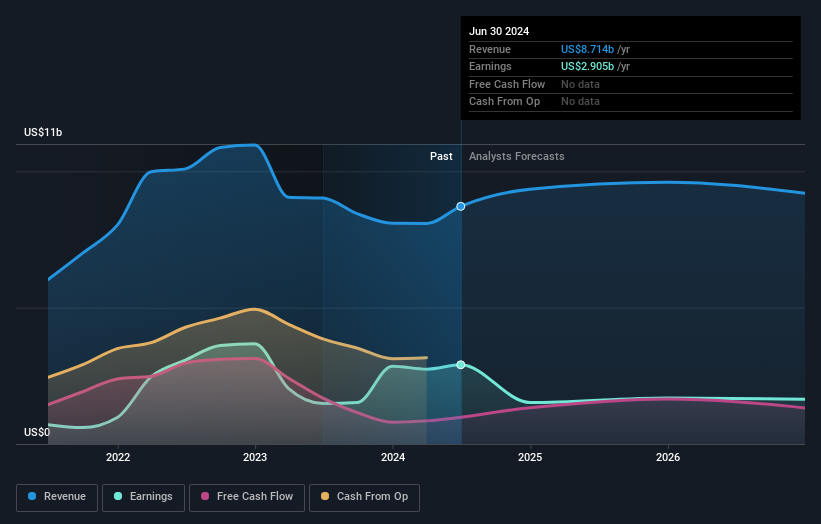Click the orange Cash From Op legend dot
821x524 pixels.
[x=325, y=496]
